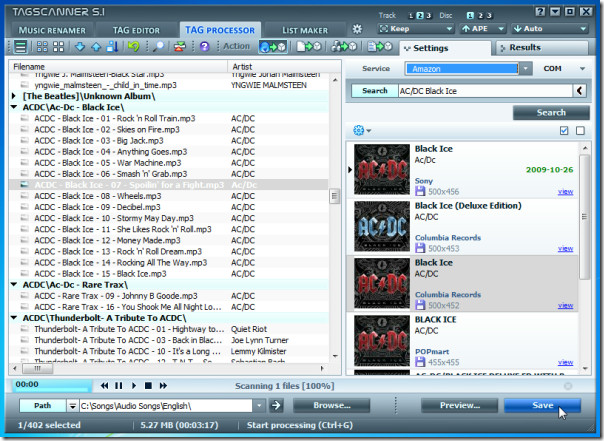Switch to Music Renamer tab
Viewport: 604px width, 441px height.
click(x=52, y=30)
